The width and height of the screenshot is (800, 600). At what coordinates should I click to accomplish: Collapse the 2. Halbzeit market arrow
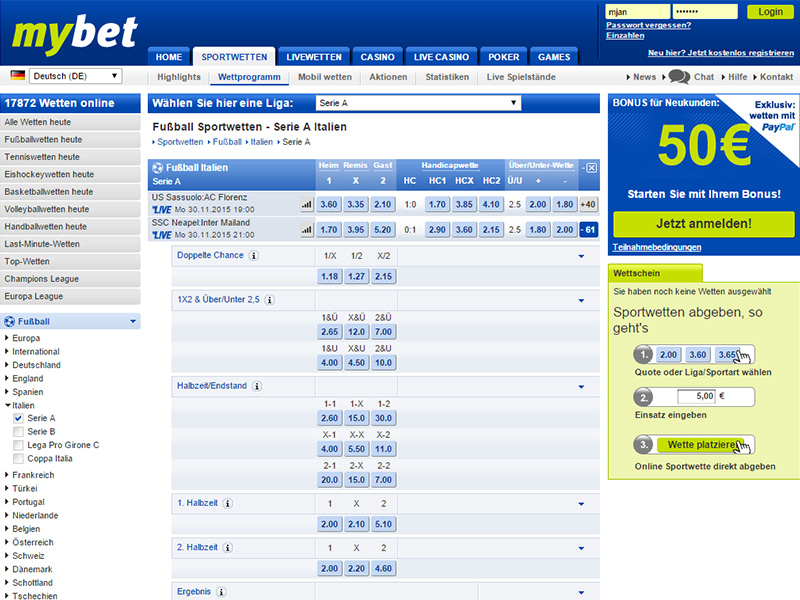[x=581, y=548]
